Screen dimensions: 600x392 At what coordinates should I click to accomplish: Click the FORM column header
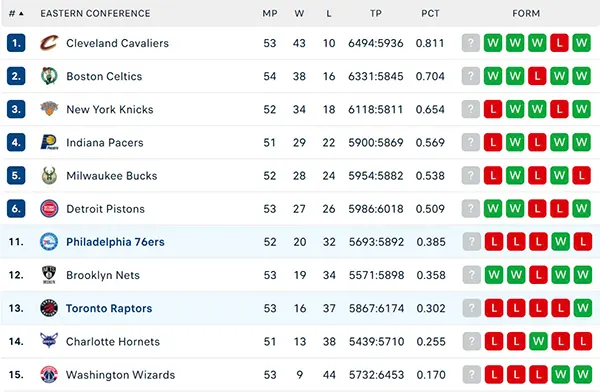(x=526, y=13)
